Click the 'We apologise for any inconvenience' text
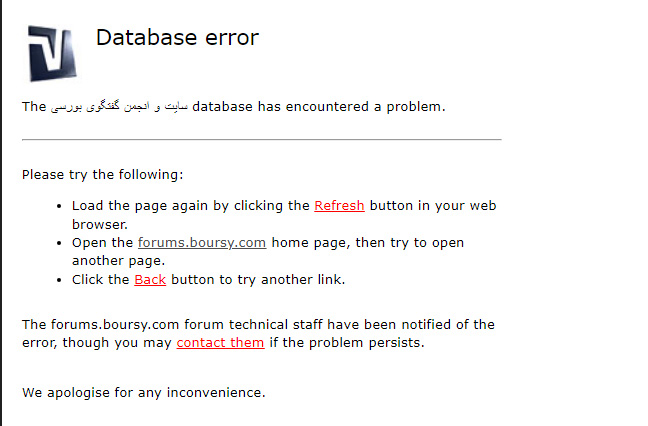Screen dimensions: 648x426 click(x=143, y=393)
